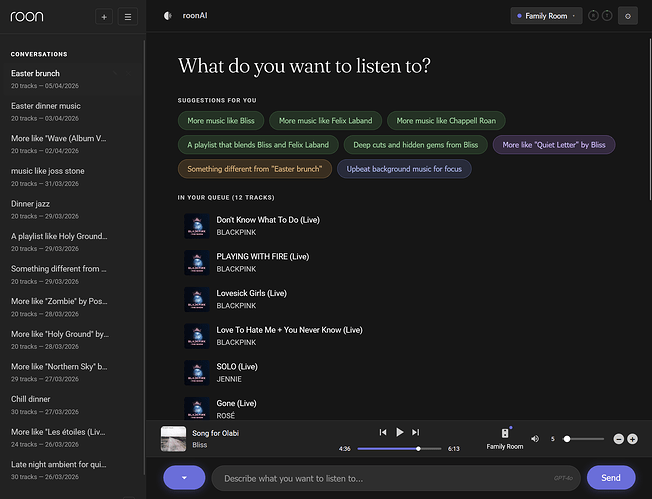Select queue track 'Gone (Live)'
This screenshot has width=652, height=499.
pyautogui.click(x=236, y=403)
